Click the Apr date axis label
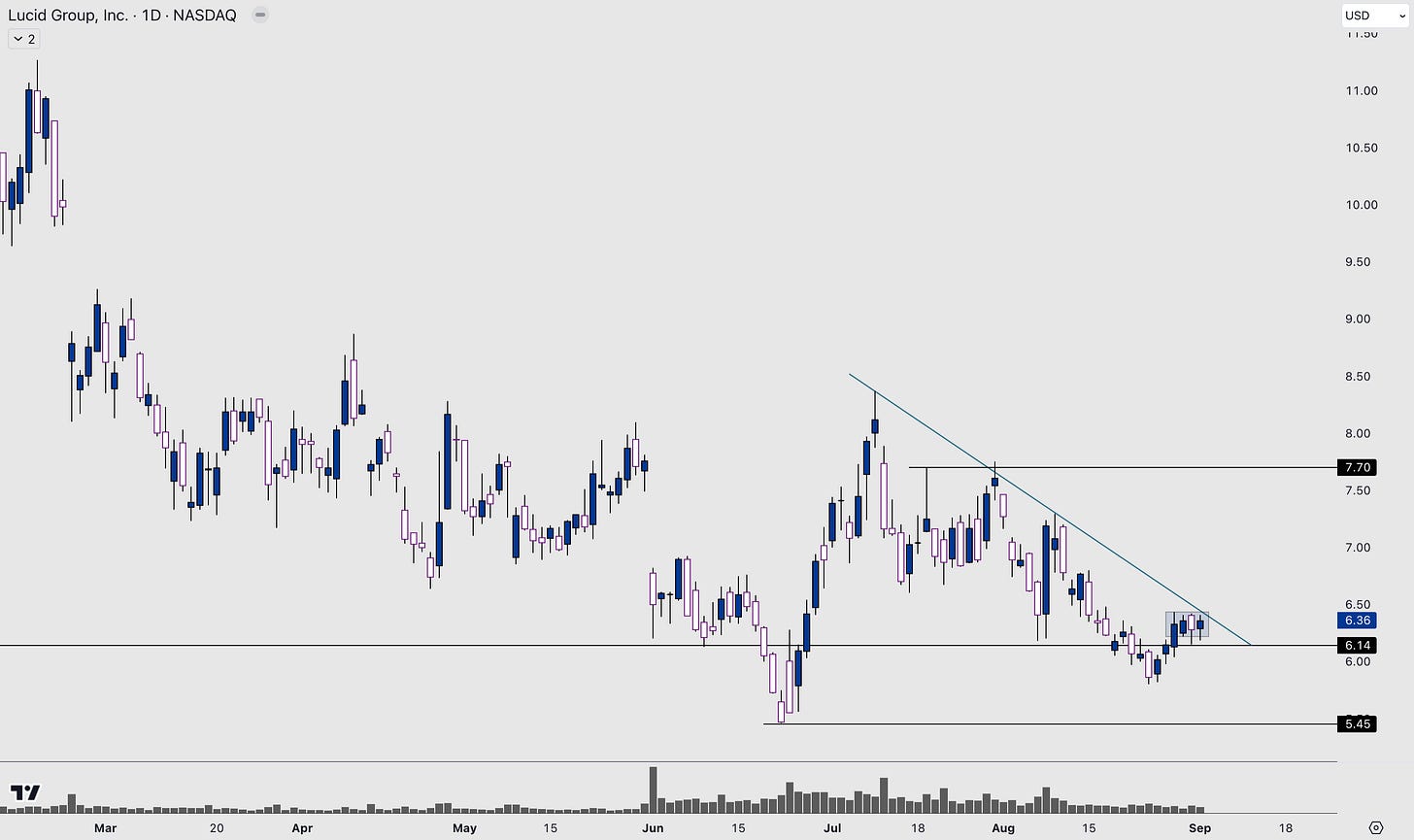 [x=302, y=828]
